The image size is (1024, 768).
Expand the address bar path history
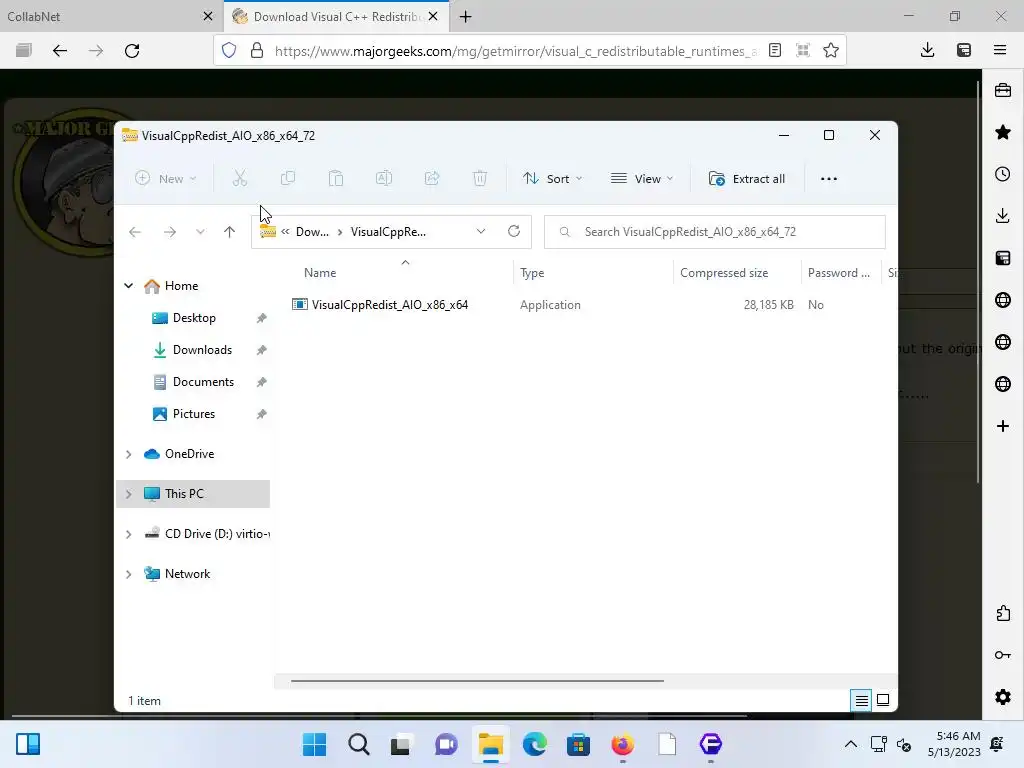tap(481, 231)
